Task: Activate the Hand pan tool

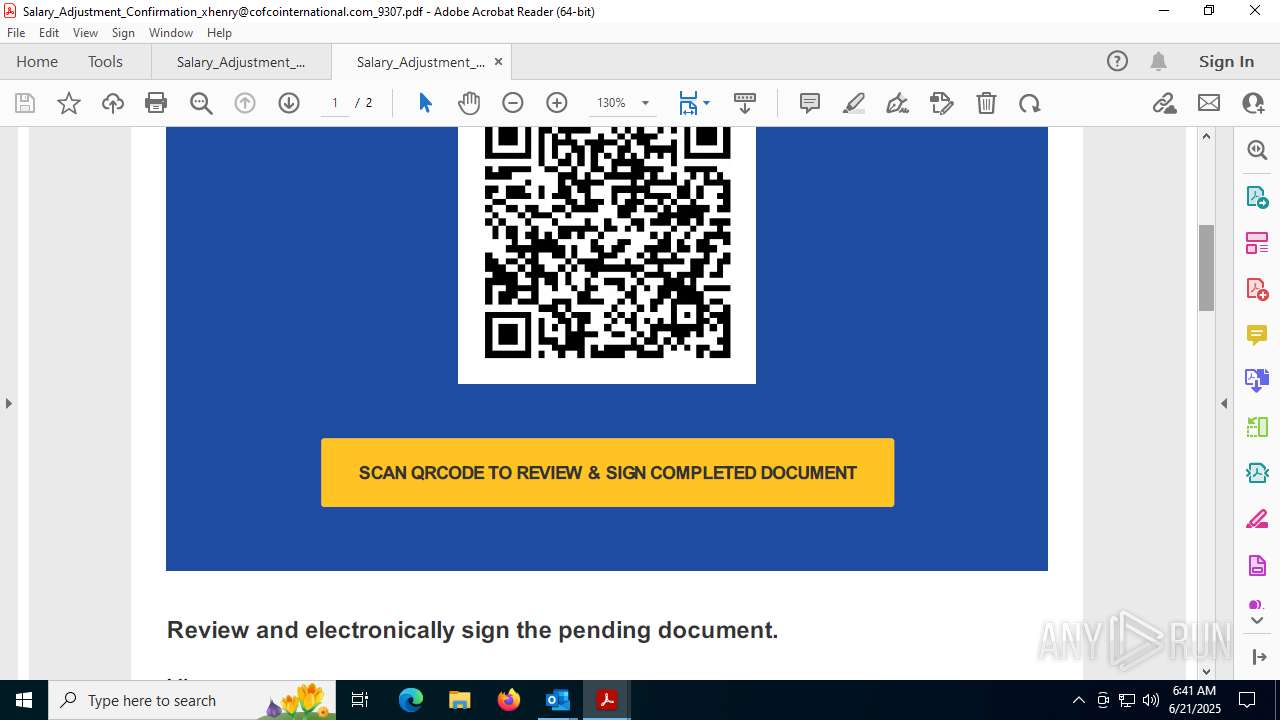Action: click(469, 103)
